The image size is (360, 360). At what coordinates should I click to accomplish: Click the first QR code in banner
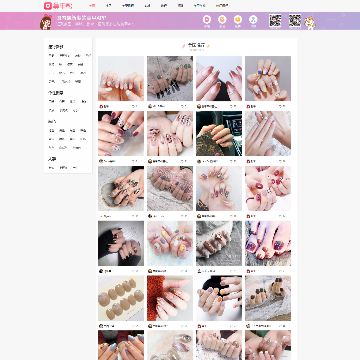(x=275, y=21)
